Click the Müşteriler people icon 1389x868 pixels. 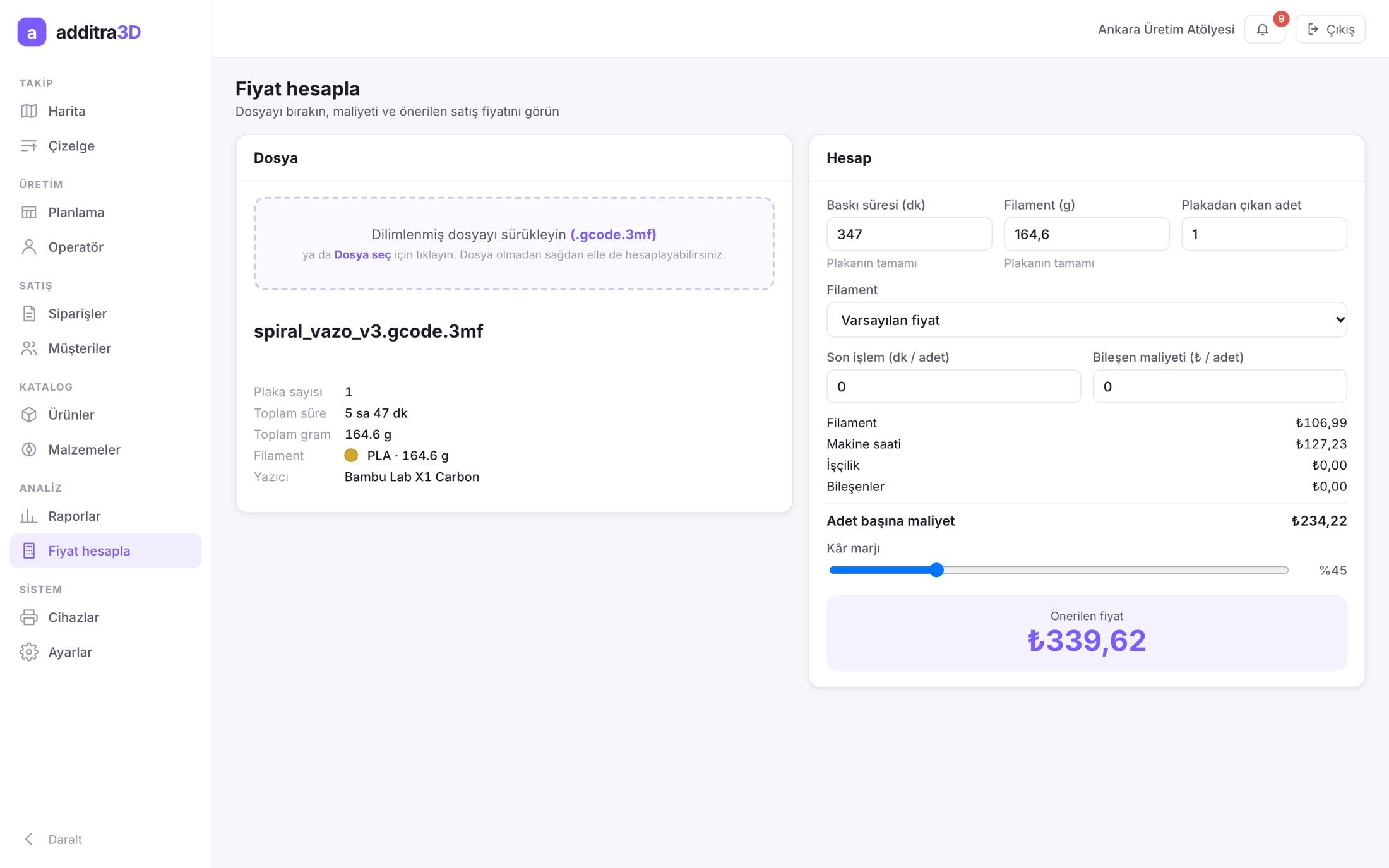29,348
